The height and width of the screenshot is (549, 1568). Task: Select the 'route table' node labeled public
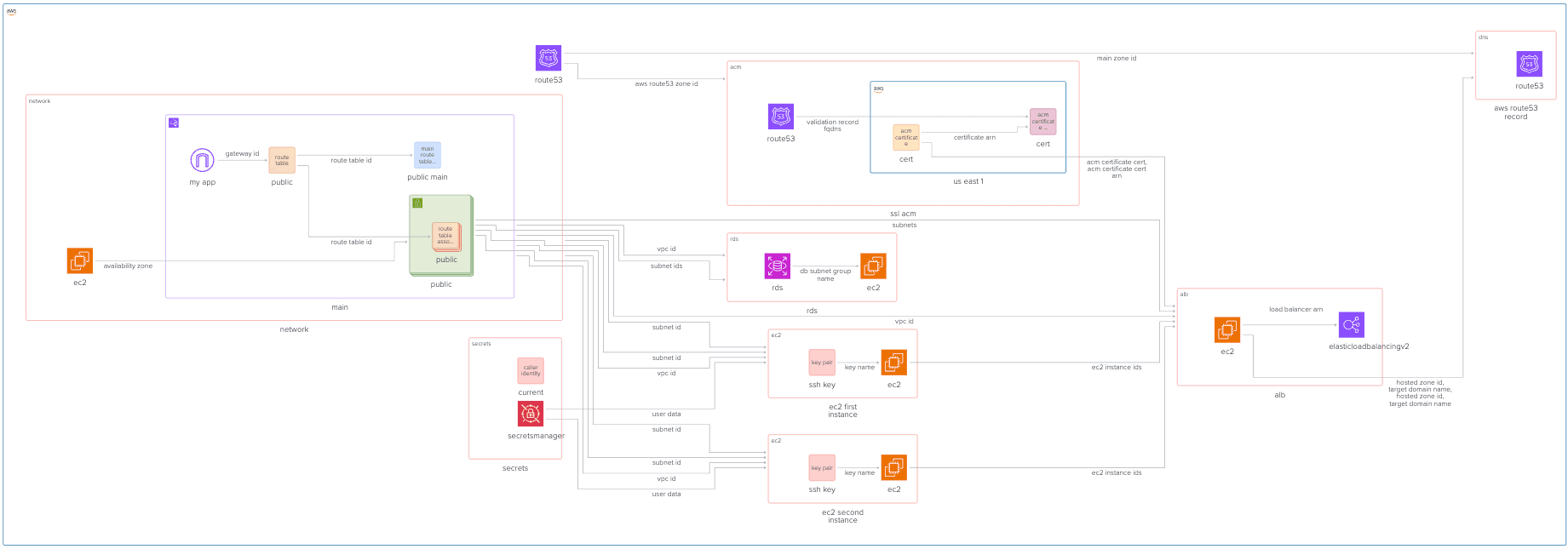(282, 160)
